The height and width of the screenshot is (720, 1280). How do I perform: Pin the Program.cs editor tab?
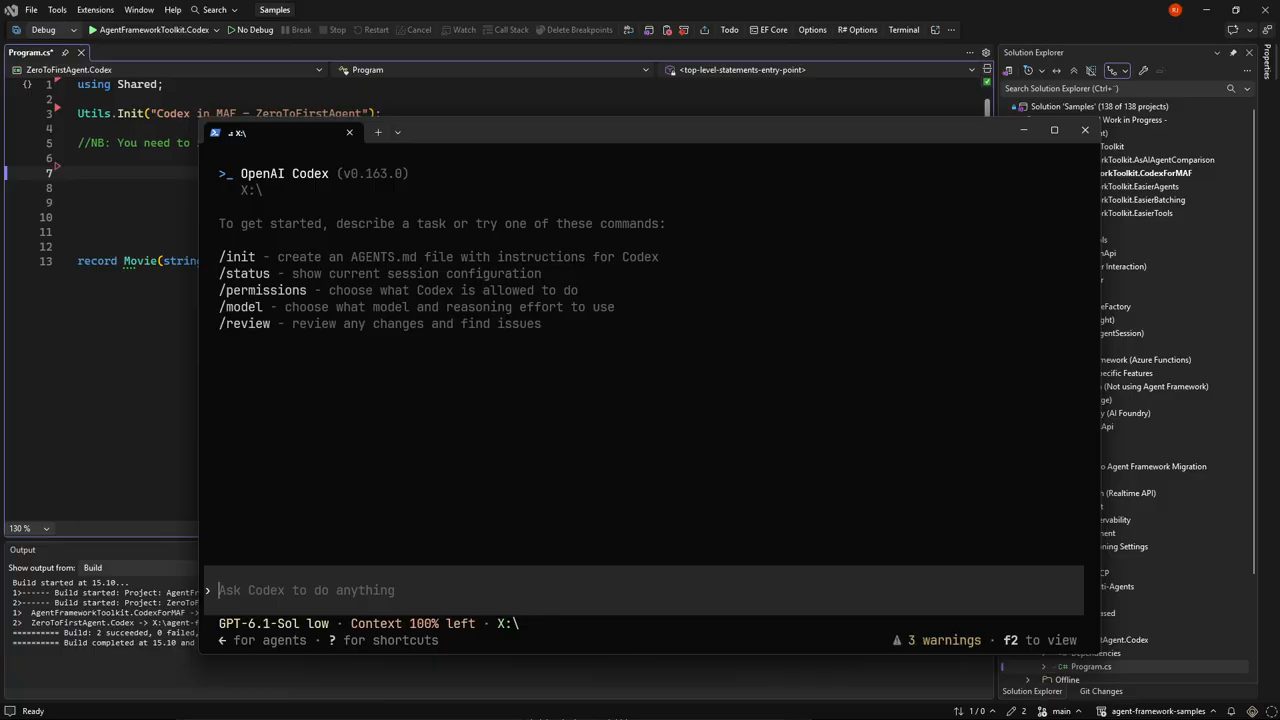(x=65, y=52)
